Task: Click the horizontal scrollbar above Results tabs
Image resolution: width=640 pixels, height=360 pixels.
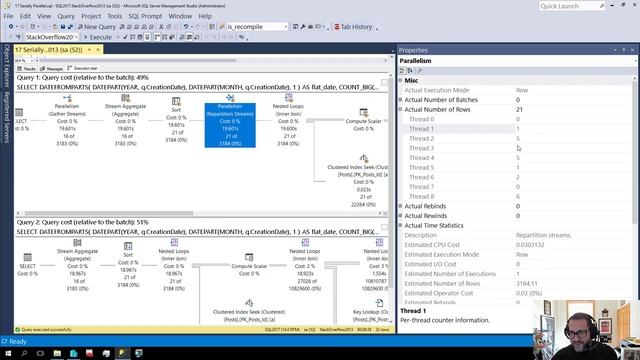Action: (139, 60)
